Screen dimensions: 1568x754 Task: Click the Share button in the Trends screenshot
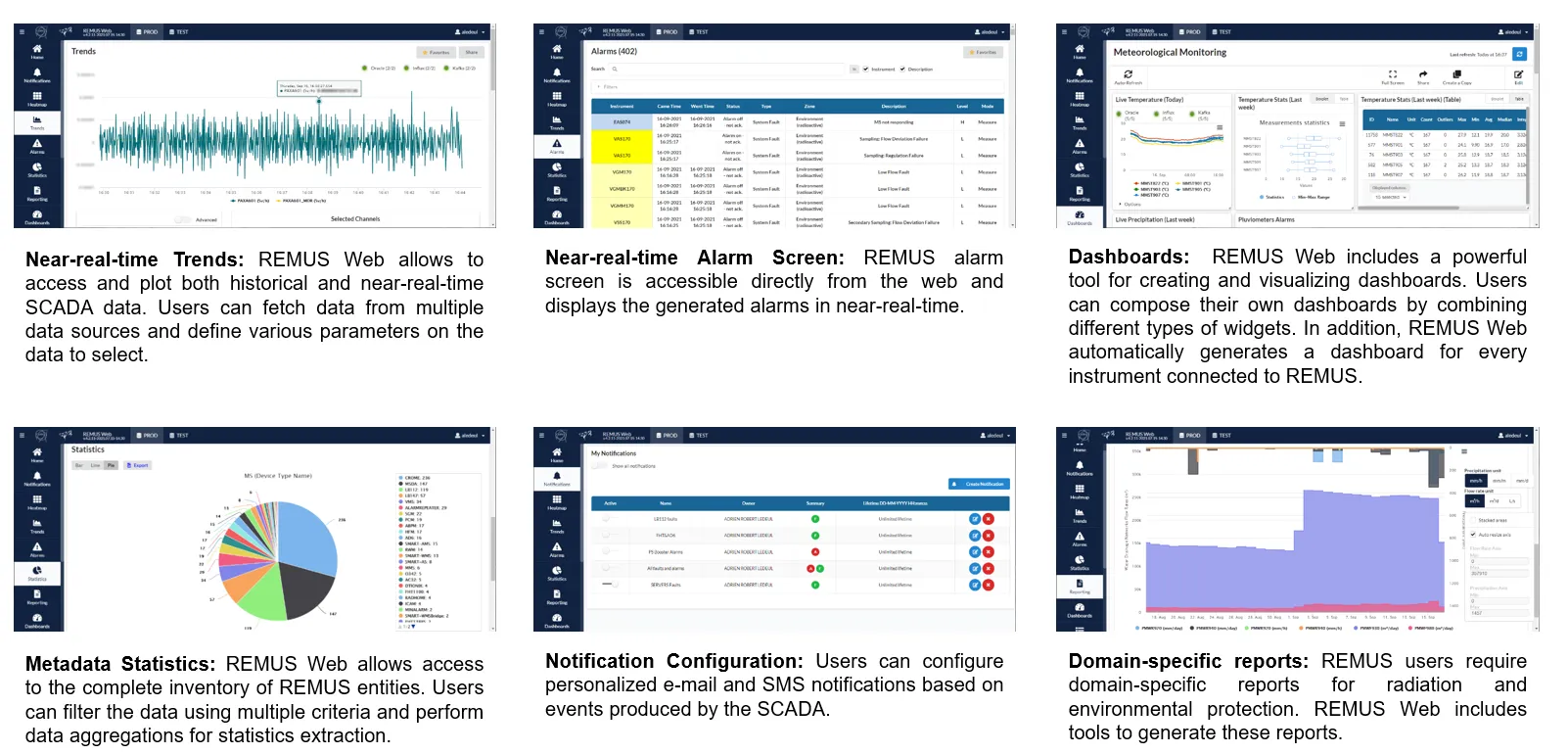coord(472,52)
